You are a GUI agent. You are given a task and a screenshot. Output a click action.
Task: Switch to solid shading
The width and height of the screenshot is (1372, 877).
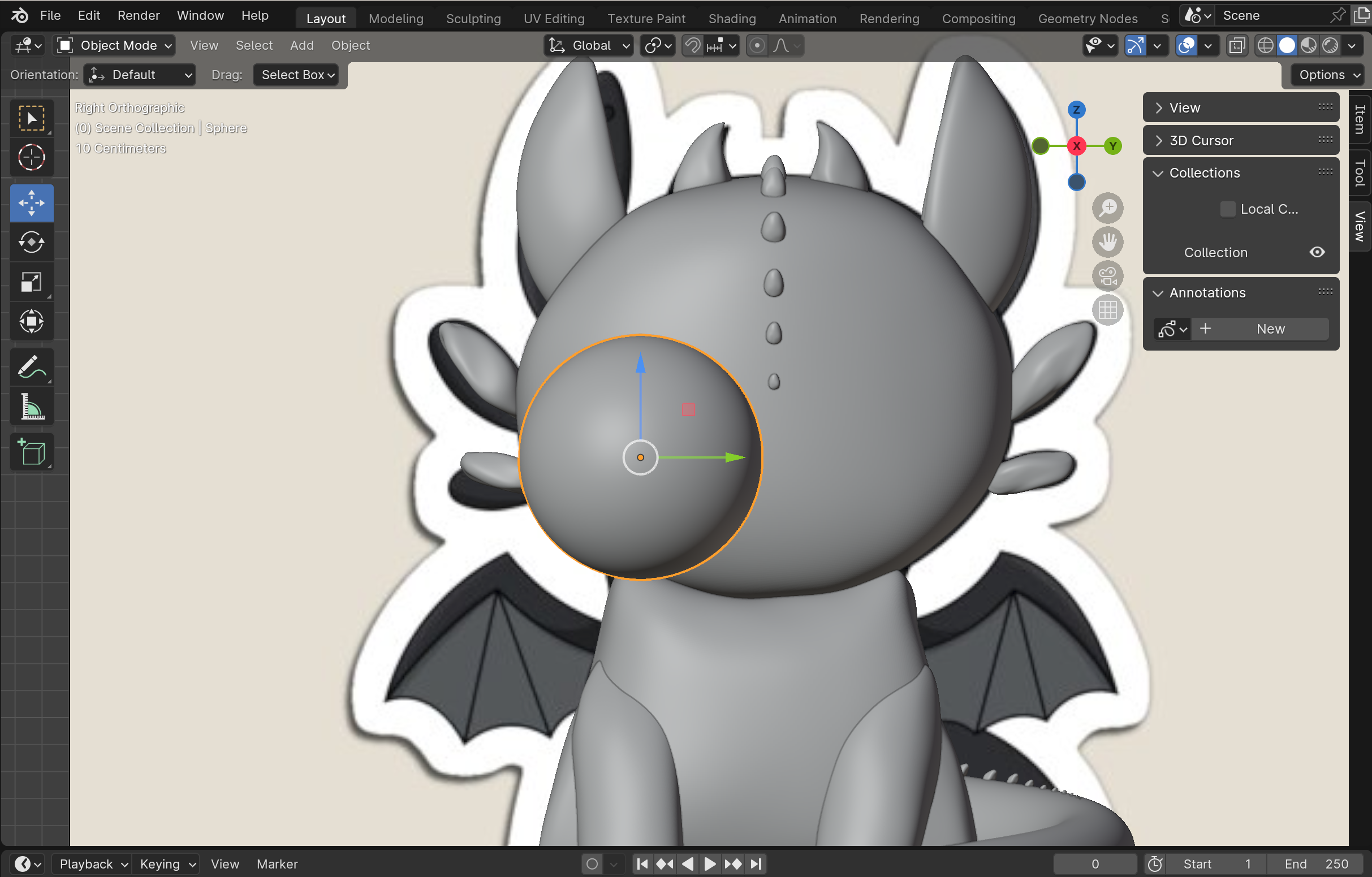(x=1287, y=45)
